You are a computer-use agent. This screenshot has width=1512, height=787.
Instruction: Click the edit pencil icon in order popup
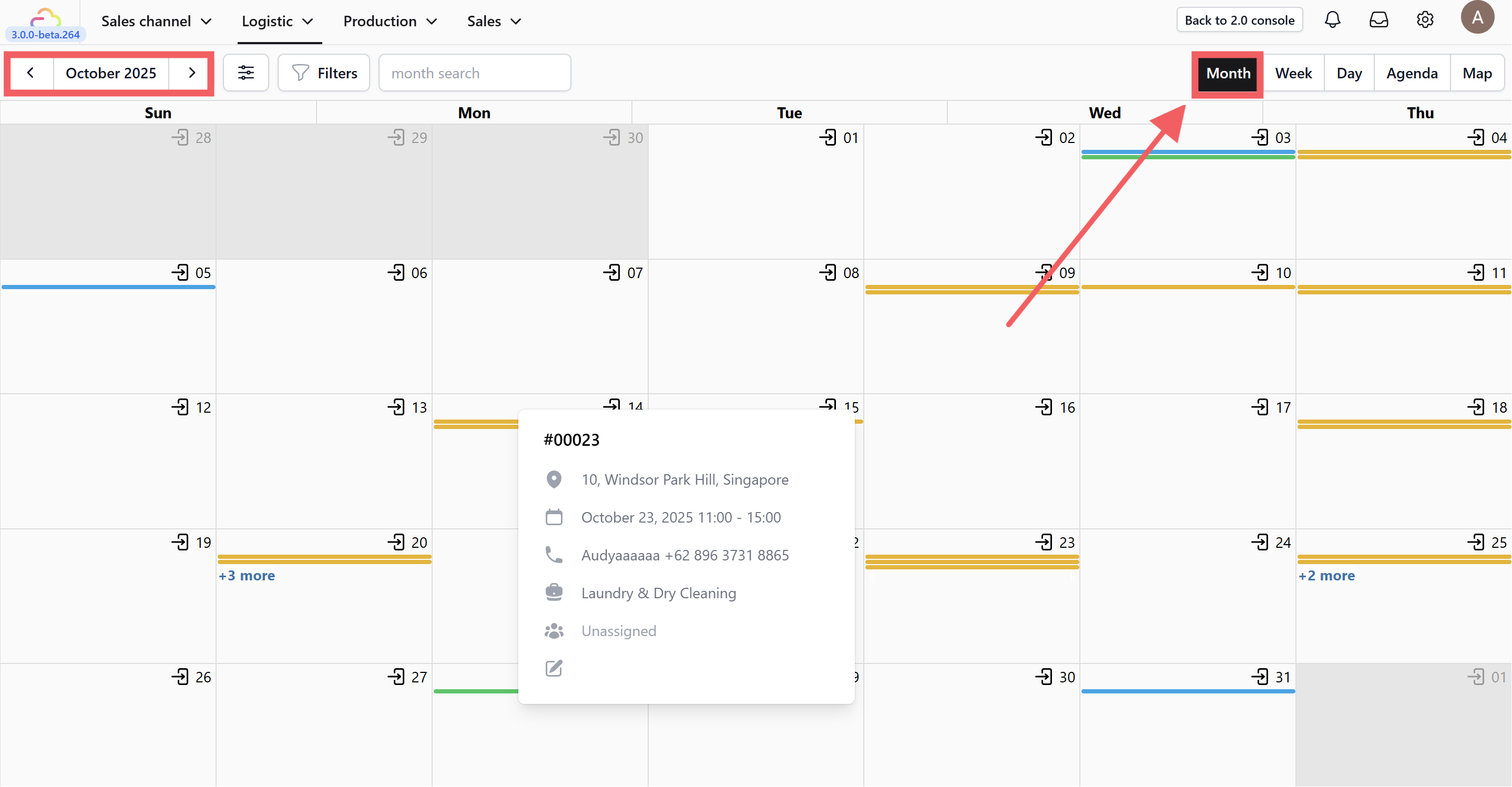(554, 668)
